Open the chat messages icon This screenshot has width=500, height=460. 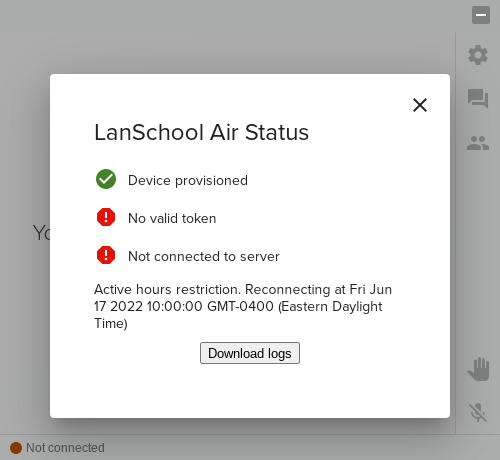coord(478,98)
